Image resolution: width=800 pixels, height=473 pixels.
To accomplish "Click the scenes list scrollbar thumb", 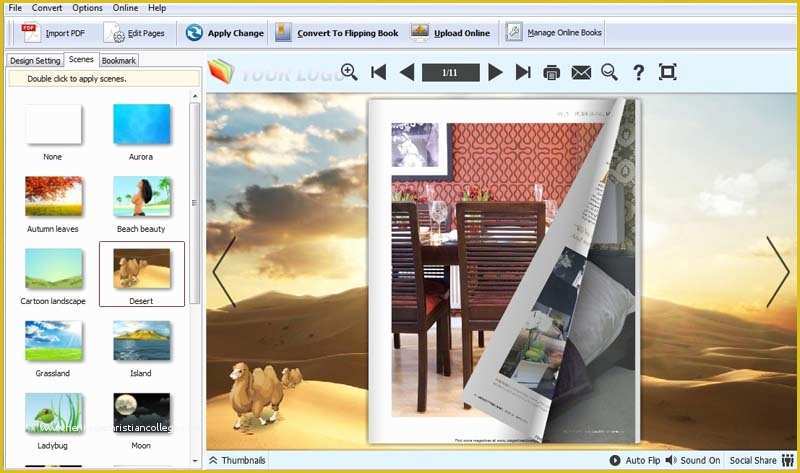I will coord(194,203).
